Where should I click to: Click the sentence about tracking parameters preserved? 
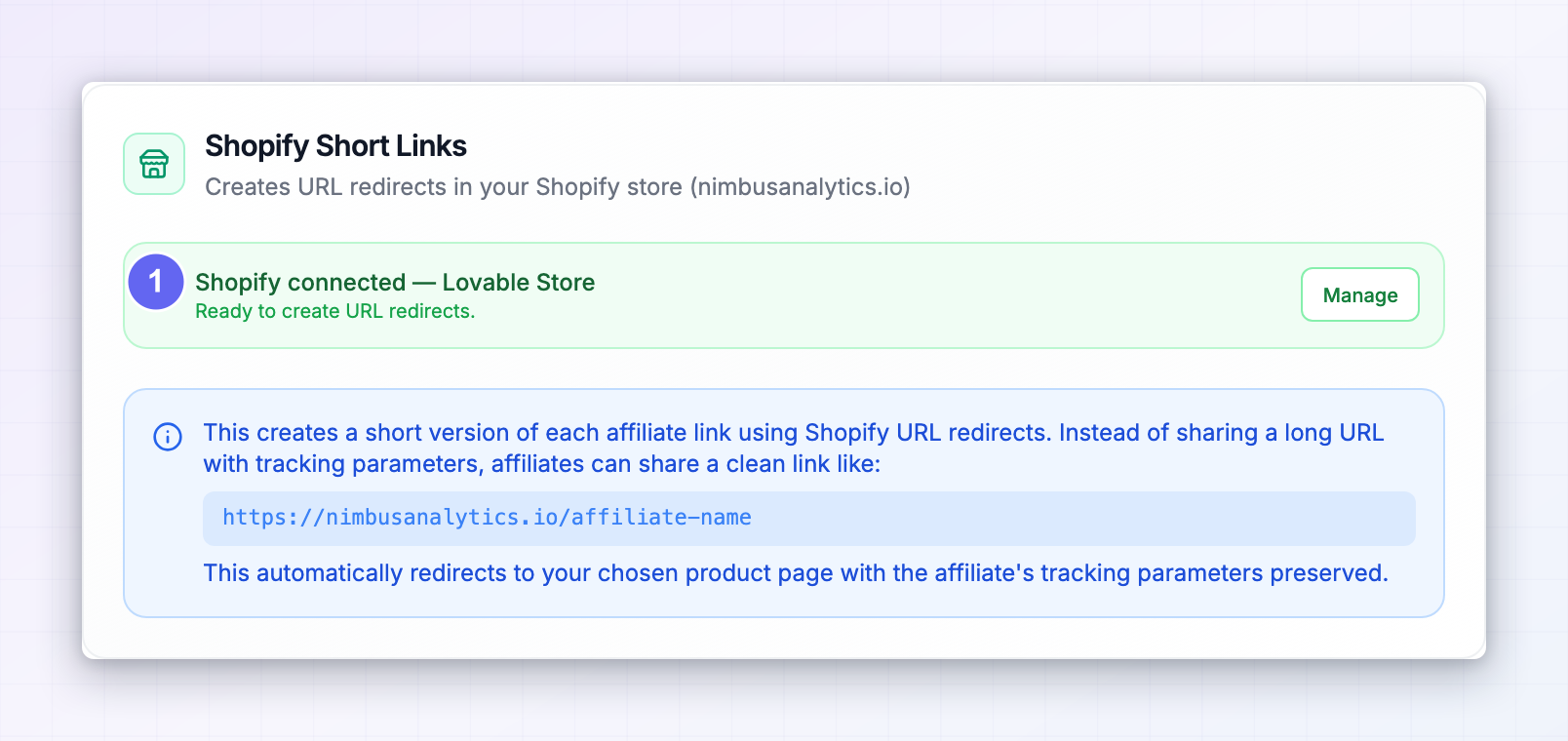[795, 573]
